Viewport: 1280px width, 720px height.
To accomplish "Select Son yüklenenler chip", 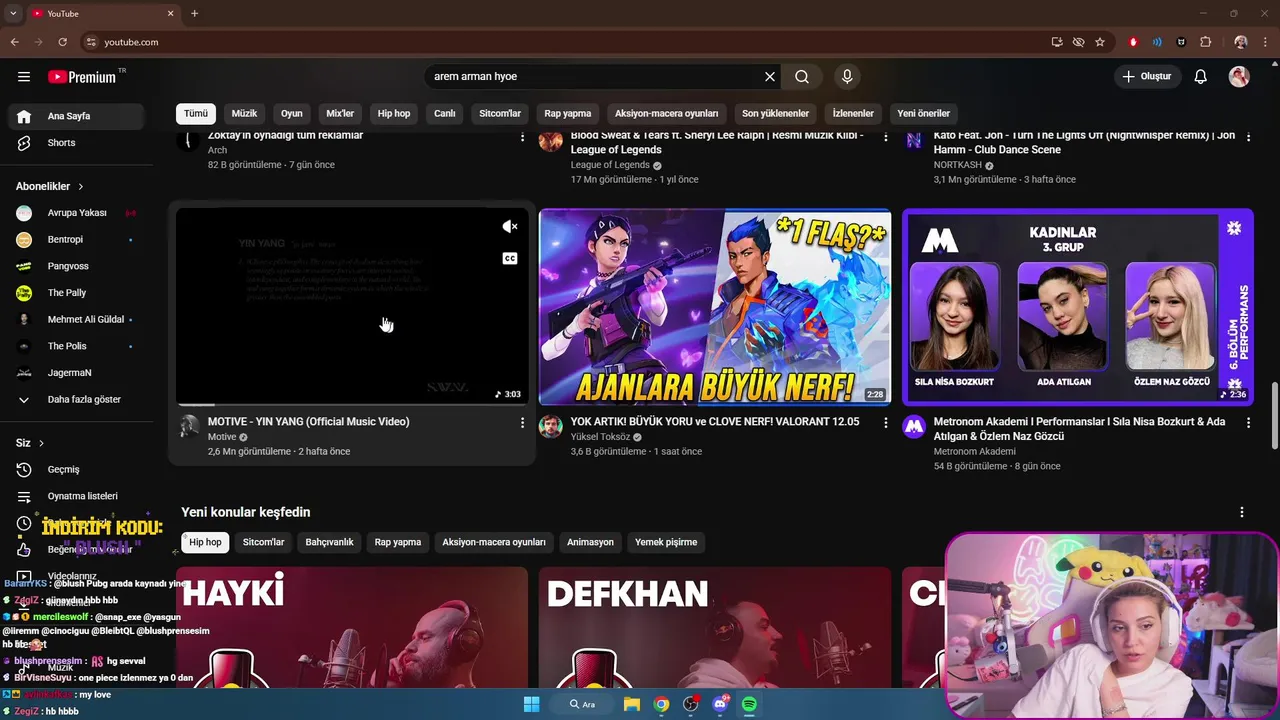I will tap(775, 113).
